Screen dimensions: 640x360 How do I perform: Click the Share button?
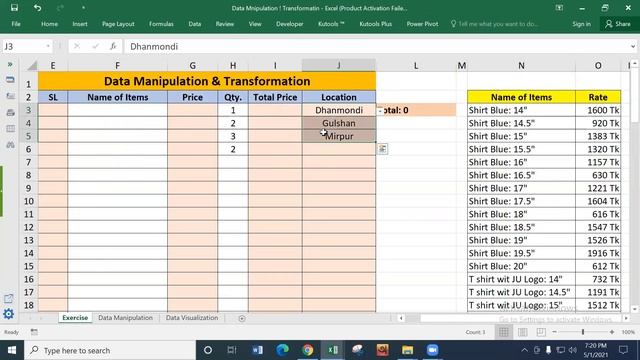[x=618, y=24]
